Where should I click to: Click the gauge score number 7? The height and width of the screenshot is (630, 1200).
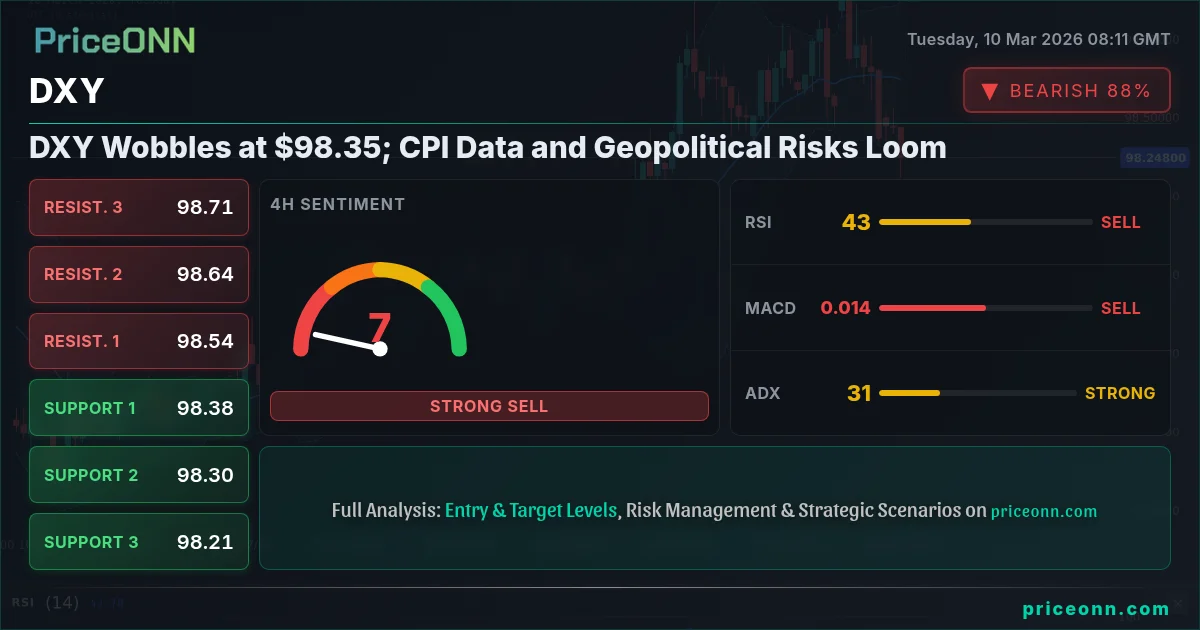380,328
